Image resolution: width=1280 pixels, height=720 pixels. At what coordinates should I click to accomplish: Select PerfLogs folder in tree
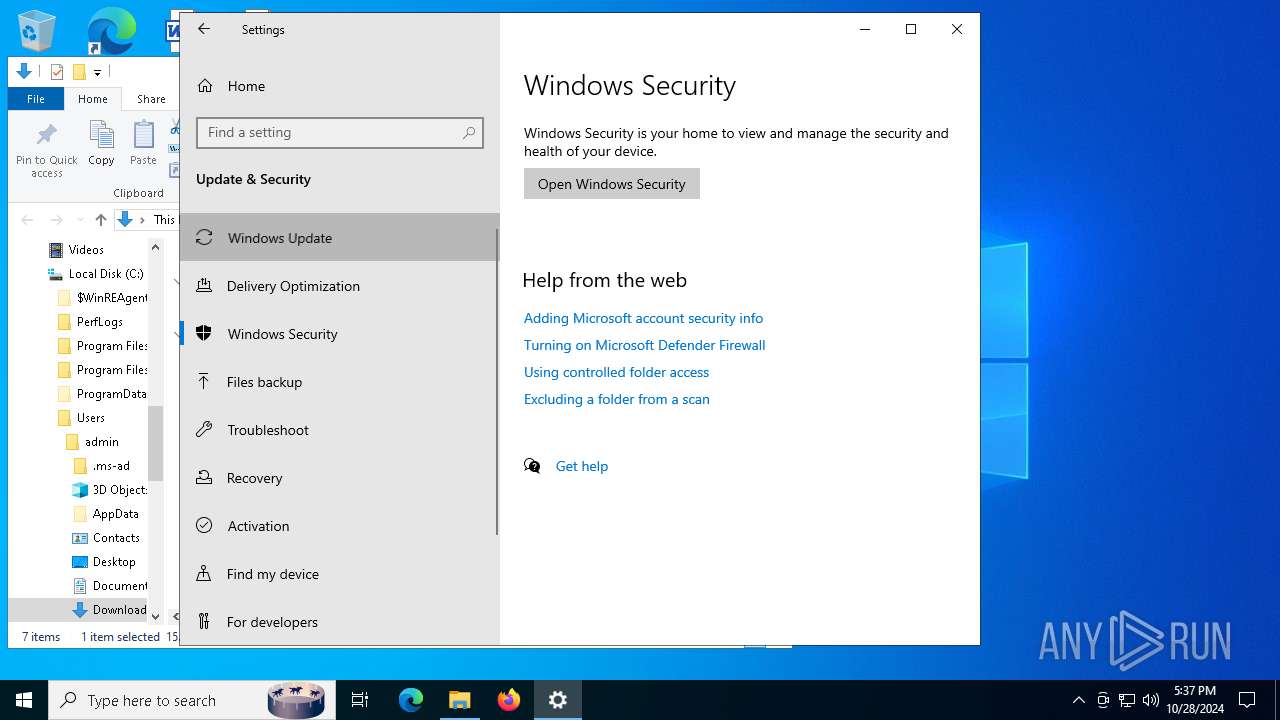(x=100, y=321)
